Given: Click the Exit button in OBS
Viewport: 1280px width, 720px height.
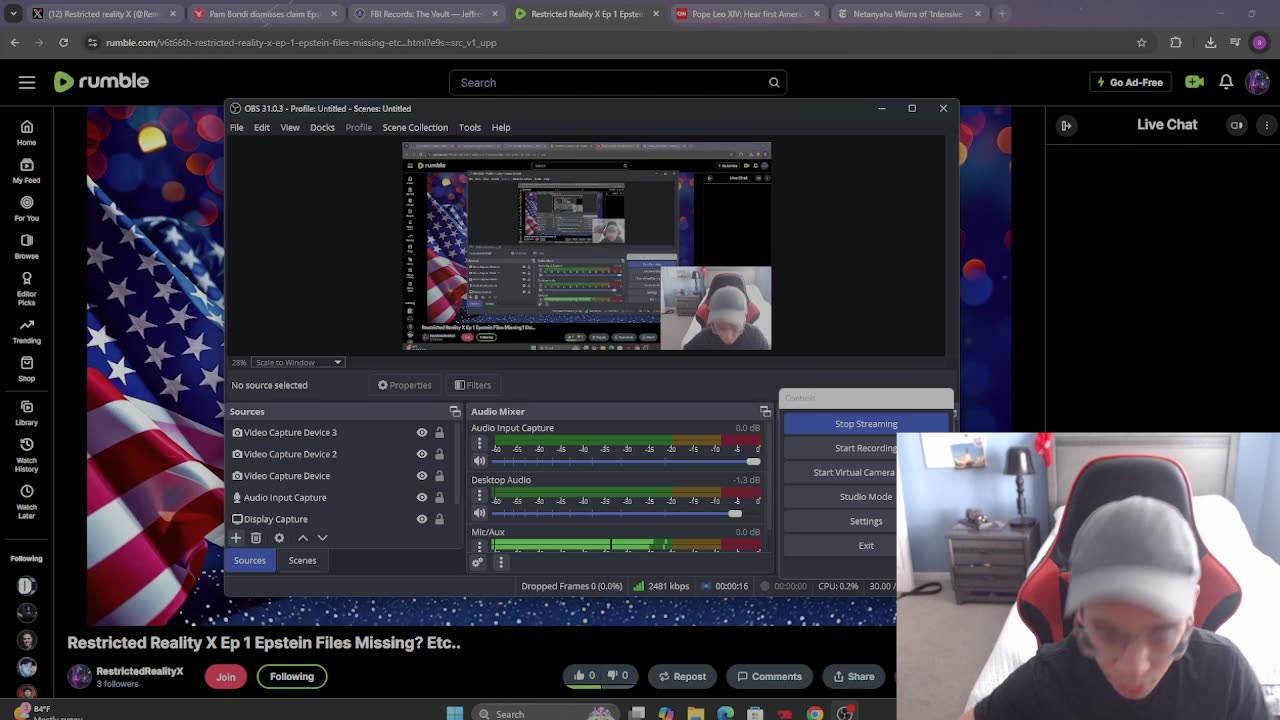Looking at the screenshot, I should click(866, 546).
